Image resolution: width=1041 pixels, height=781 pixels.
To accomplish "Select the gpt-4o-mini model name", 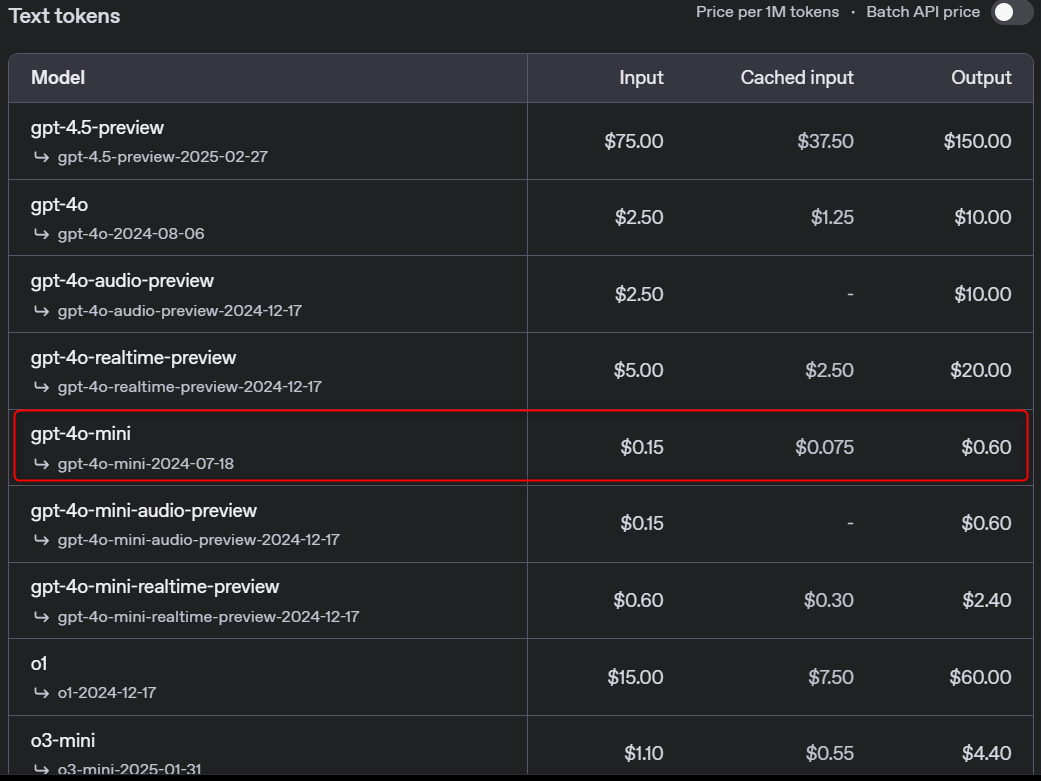I will point(80,434).
